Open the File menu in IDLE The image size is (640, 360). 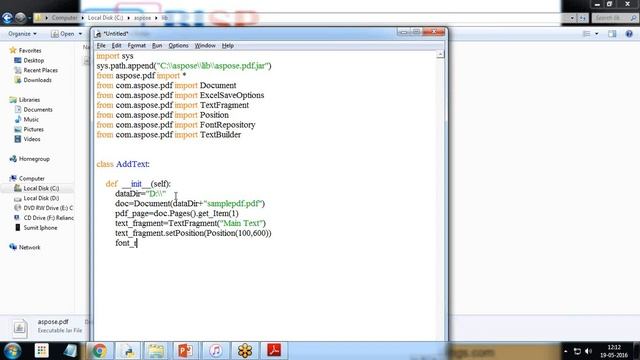101,46
